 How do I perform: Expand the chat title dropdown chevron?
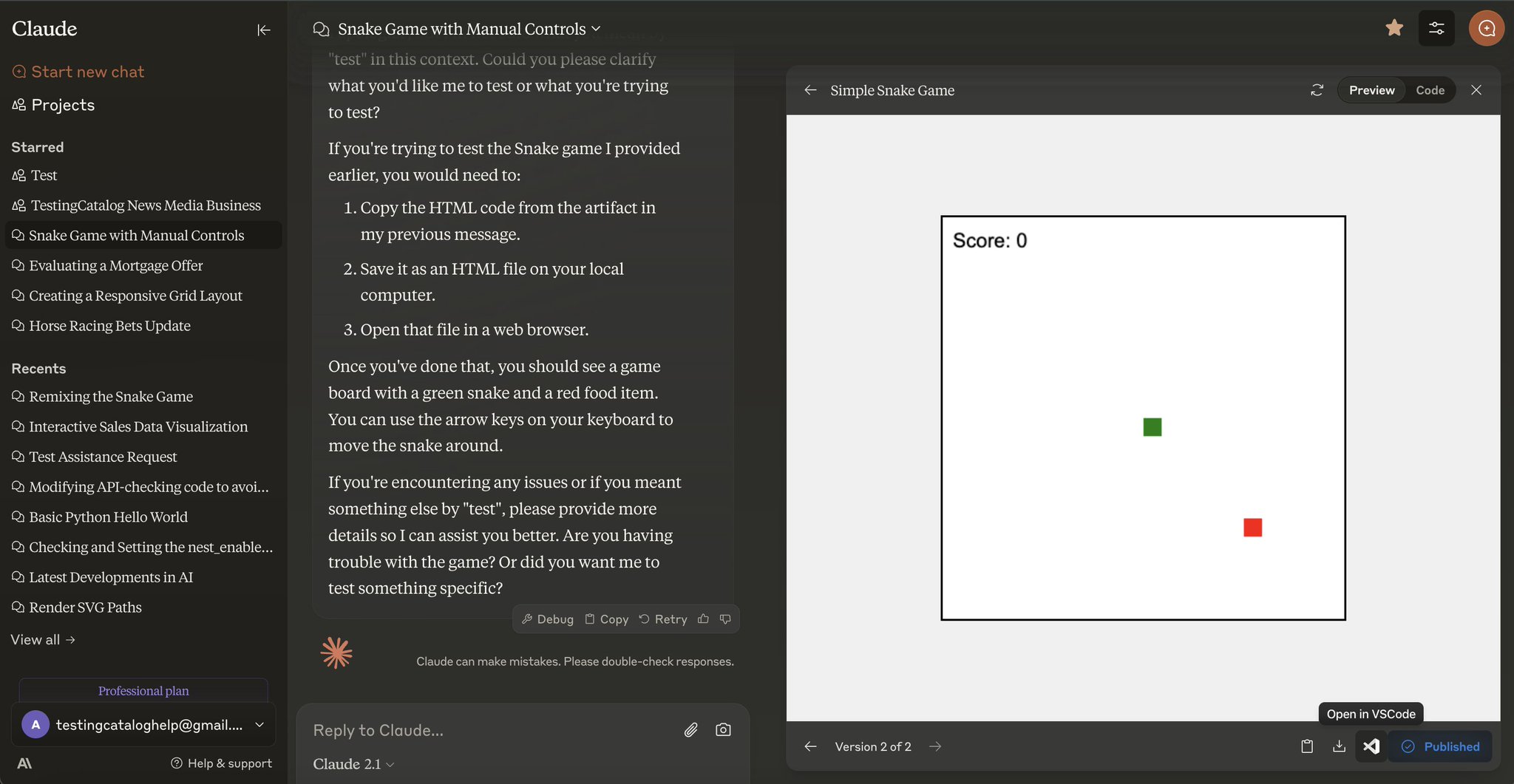(x=596, y=30)
